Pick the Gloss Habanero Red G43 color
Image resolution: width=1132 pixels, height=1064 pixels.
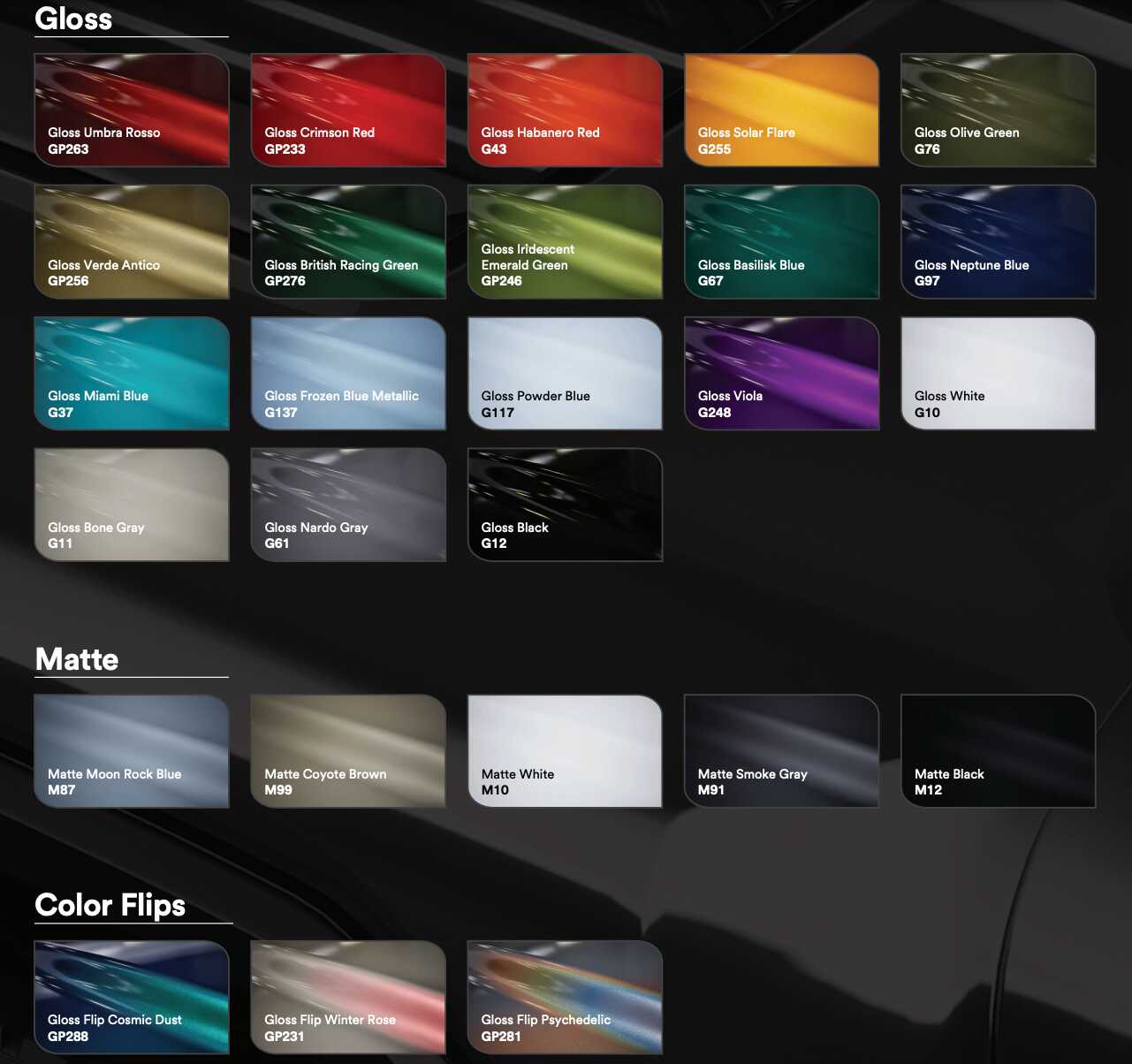coord(565,110)
